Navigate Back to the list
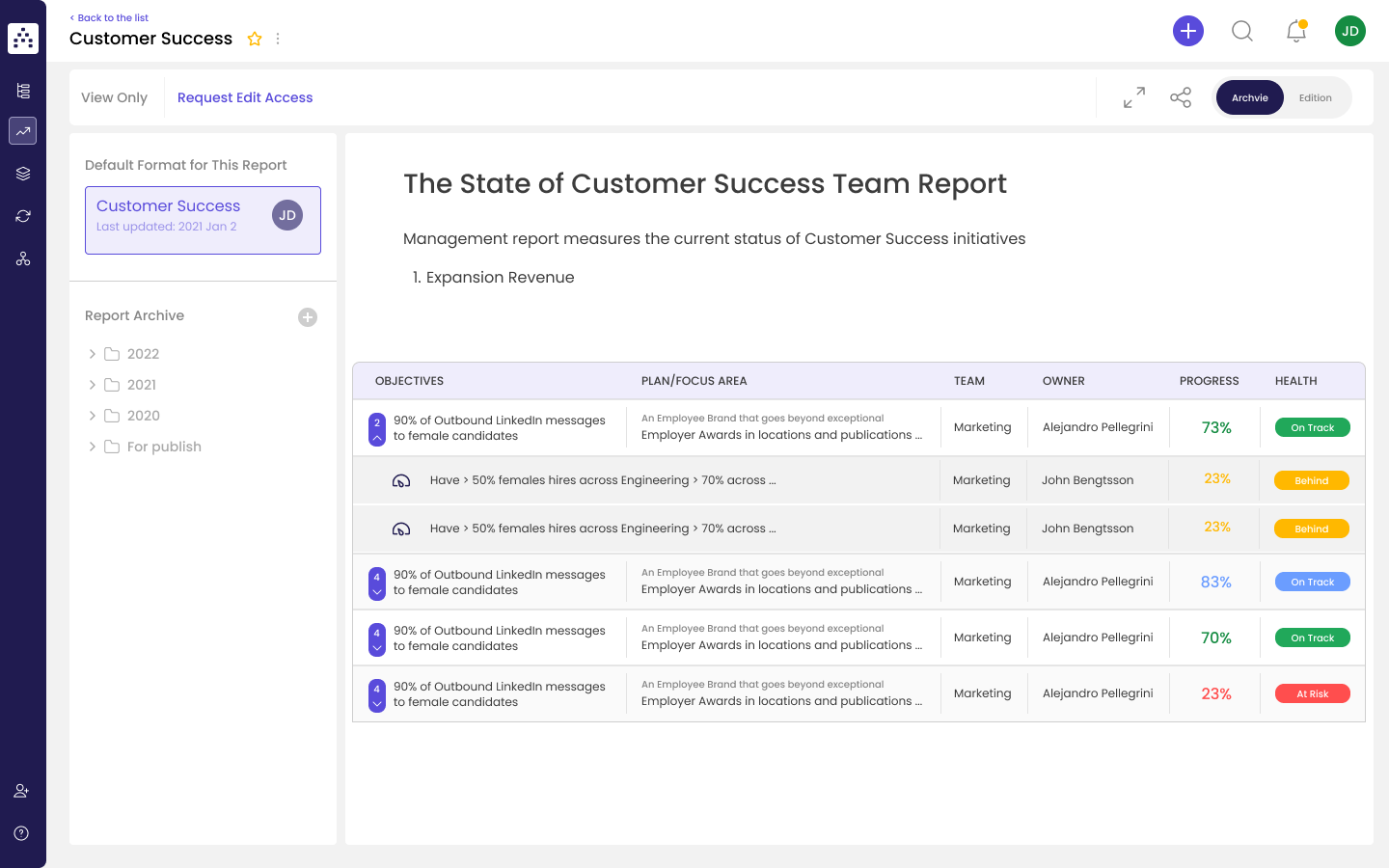The width and height of the screenshot is (1389, 868). click(109, 17)
